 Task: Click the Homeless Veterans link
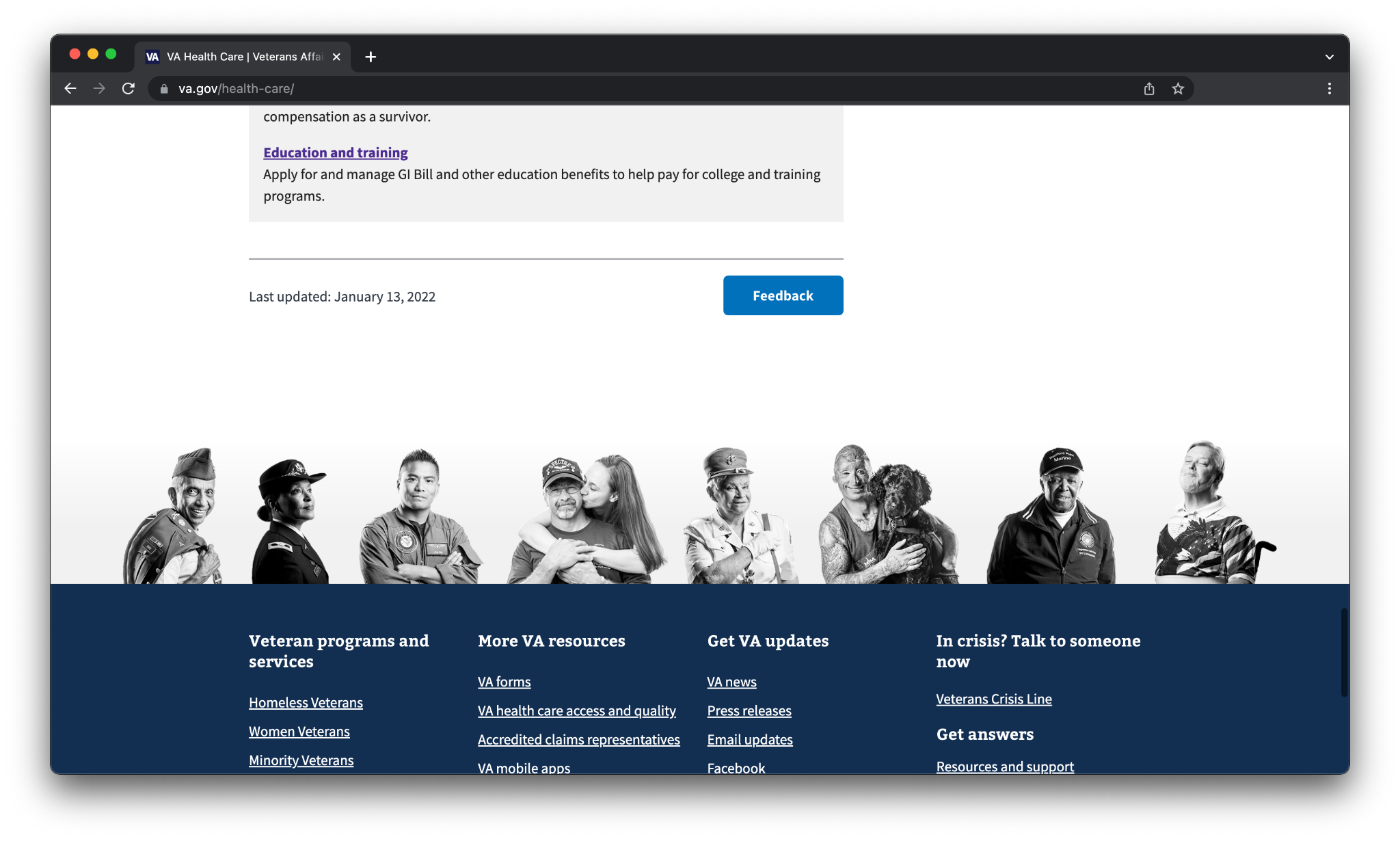[305, 702]
